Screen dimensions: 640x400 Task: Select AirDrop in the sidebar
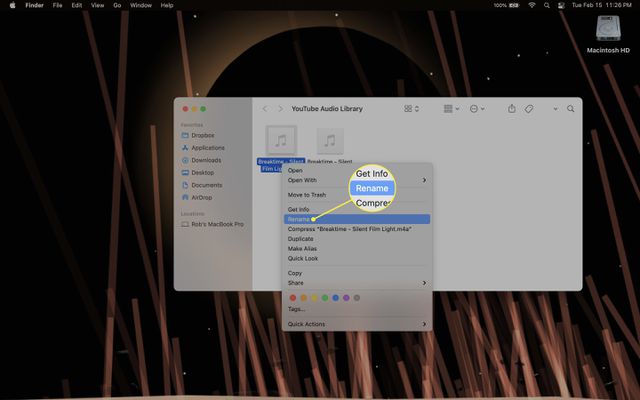coord(204,197)
